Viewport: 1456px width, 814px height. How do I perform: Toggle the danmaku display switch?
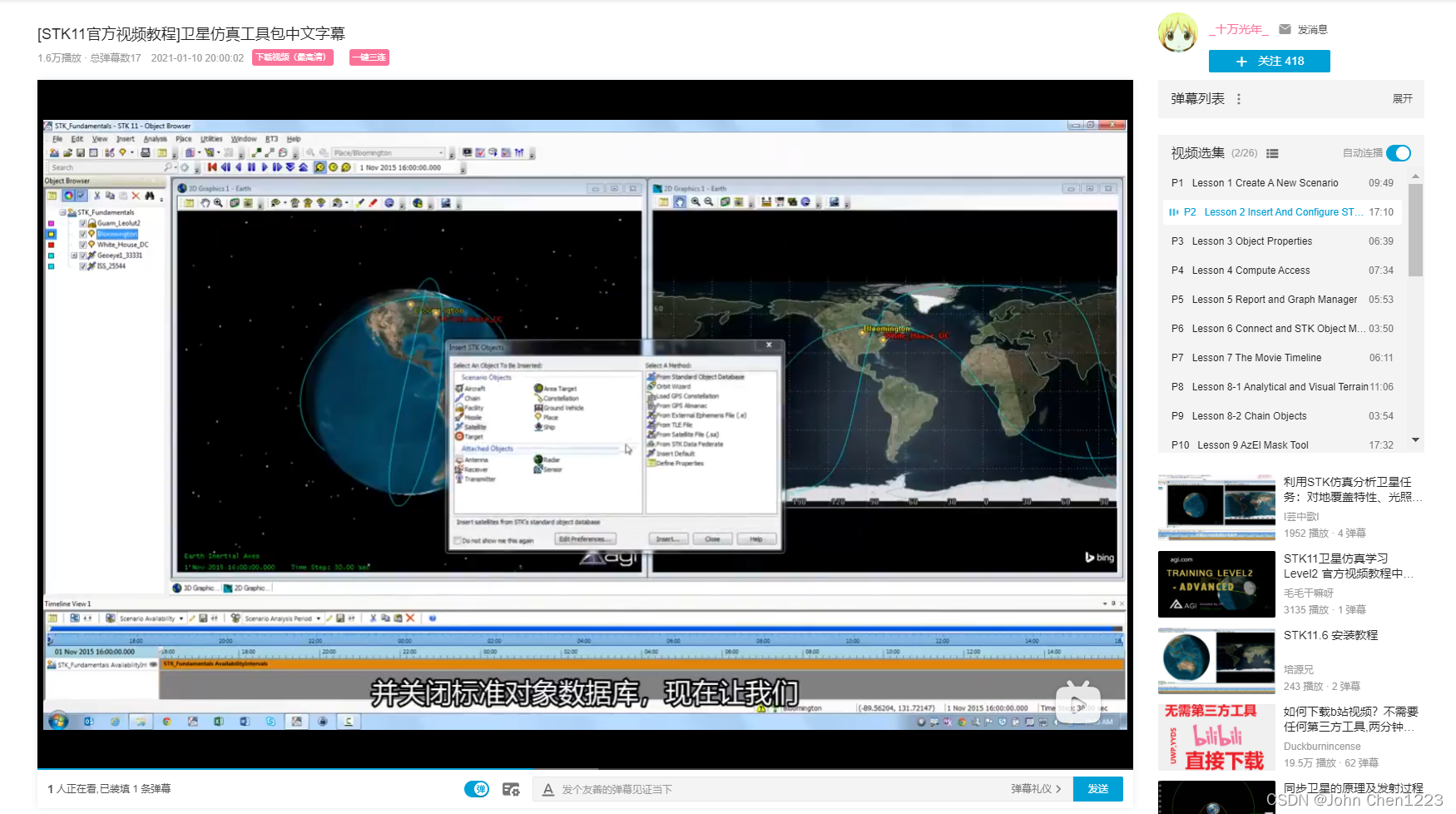pos(477,789)
